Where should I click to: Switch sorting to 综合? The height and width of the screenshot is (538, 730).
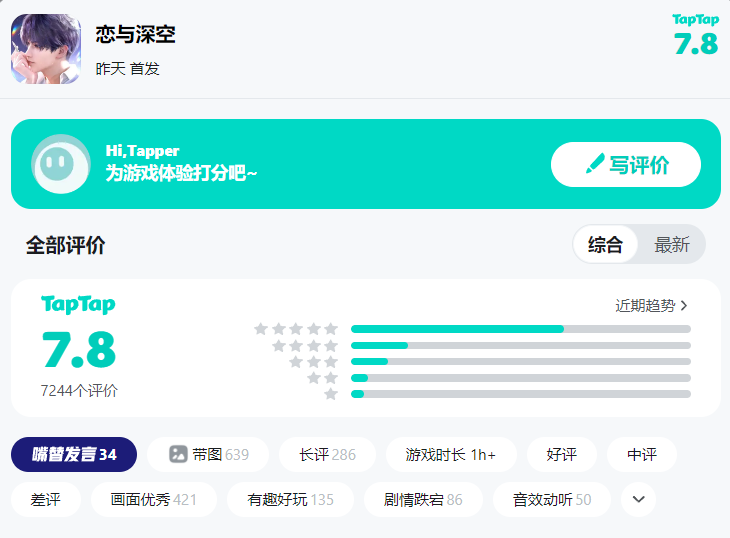tap(605, 245)
